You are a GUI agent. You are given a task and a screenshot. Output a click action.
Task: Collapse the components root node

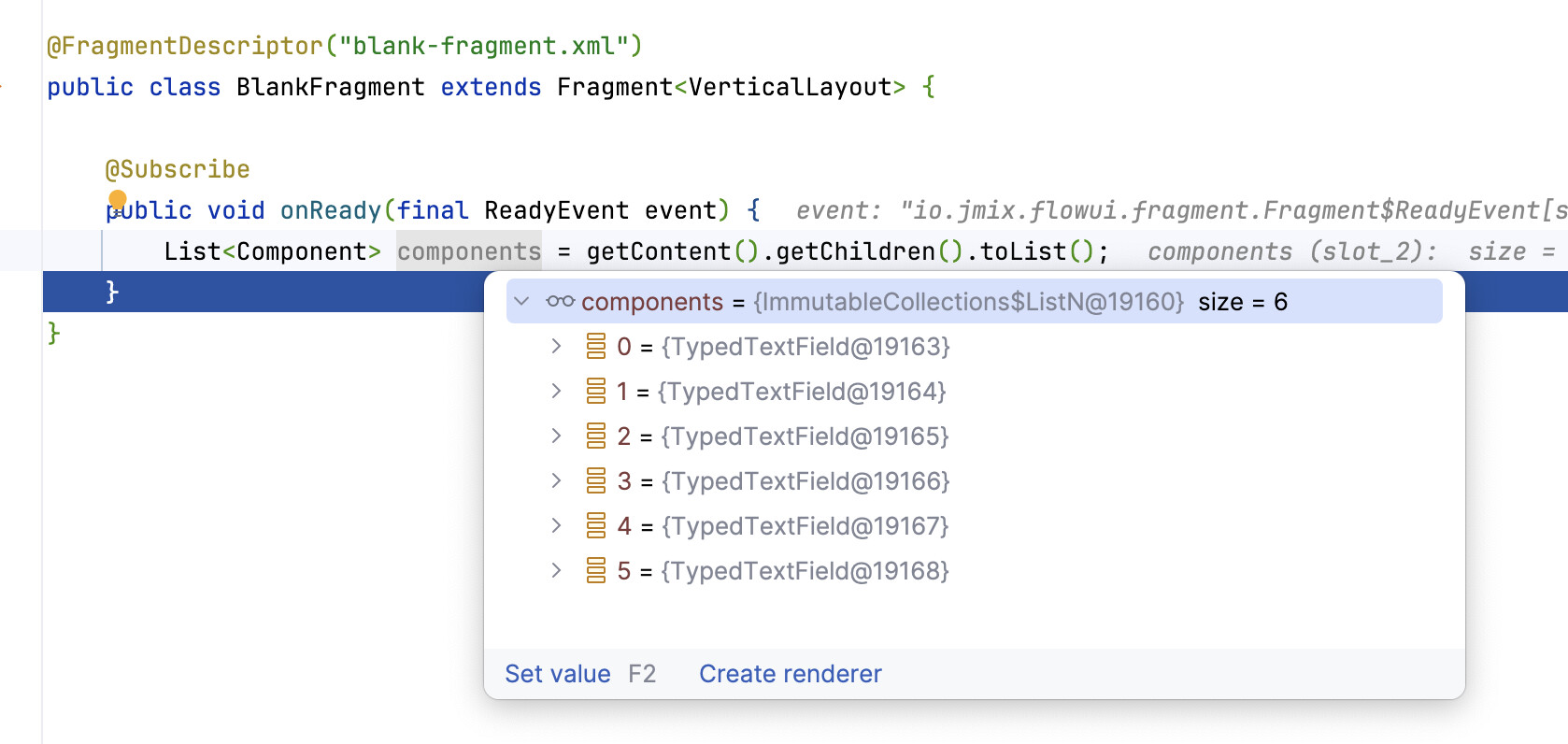pyautogui.click(x=522, y=301)
